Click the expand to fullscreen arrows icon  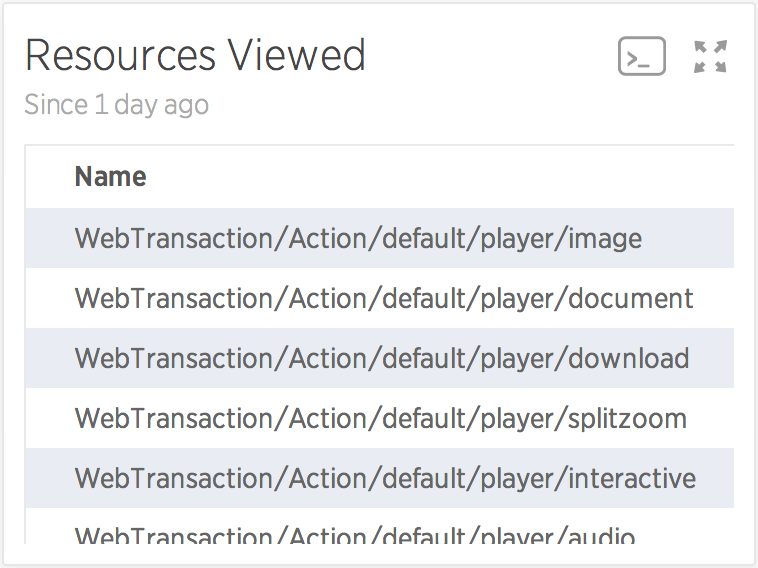(x=710, y=57)
